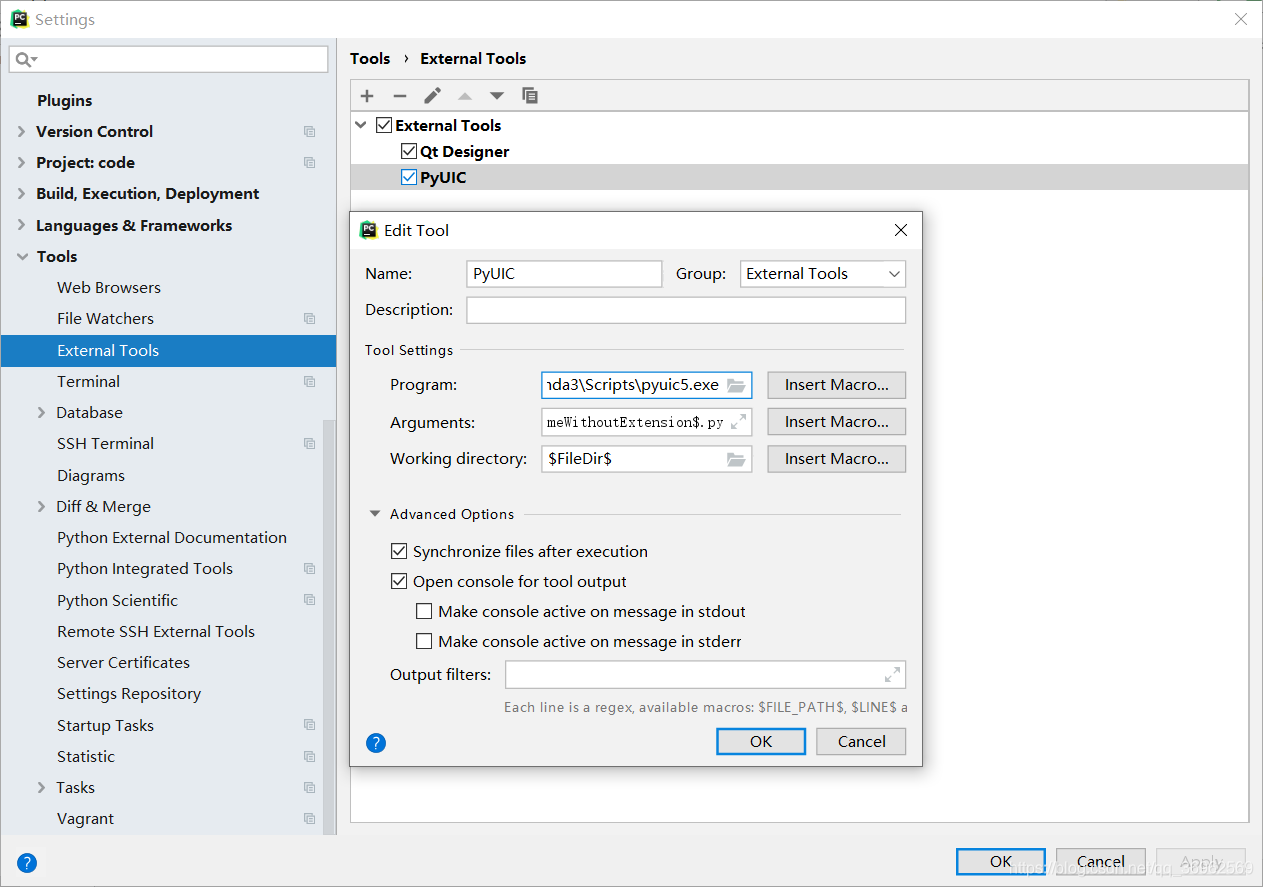Collapse External Tools group in tool list
1263x887 pixels.
pyautogui.click(x=362, y=125)
